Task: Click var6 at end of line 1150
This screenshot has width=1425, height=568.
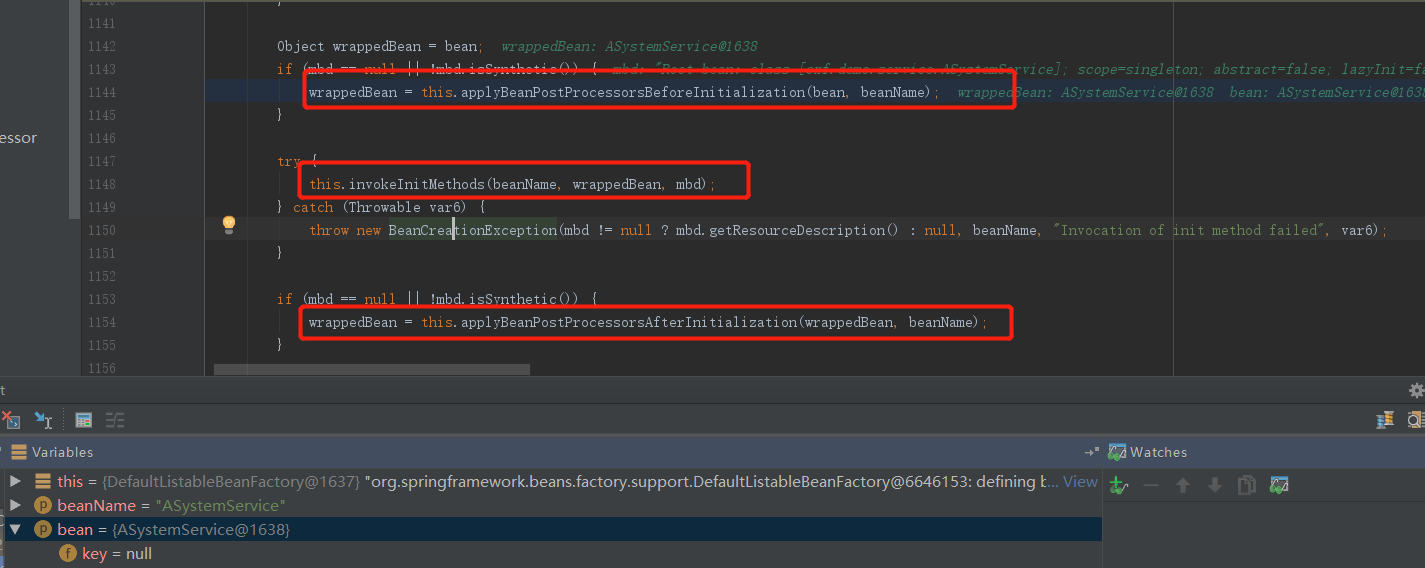Action: click(1358, 230)
